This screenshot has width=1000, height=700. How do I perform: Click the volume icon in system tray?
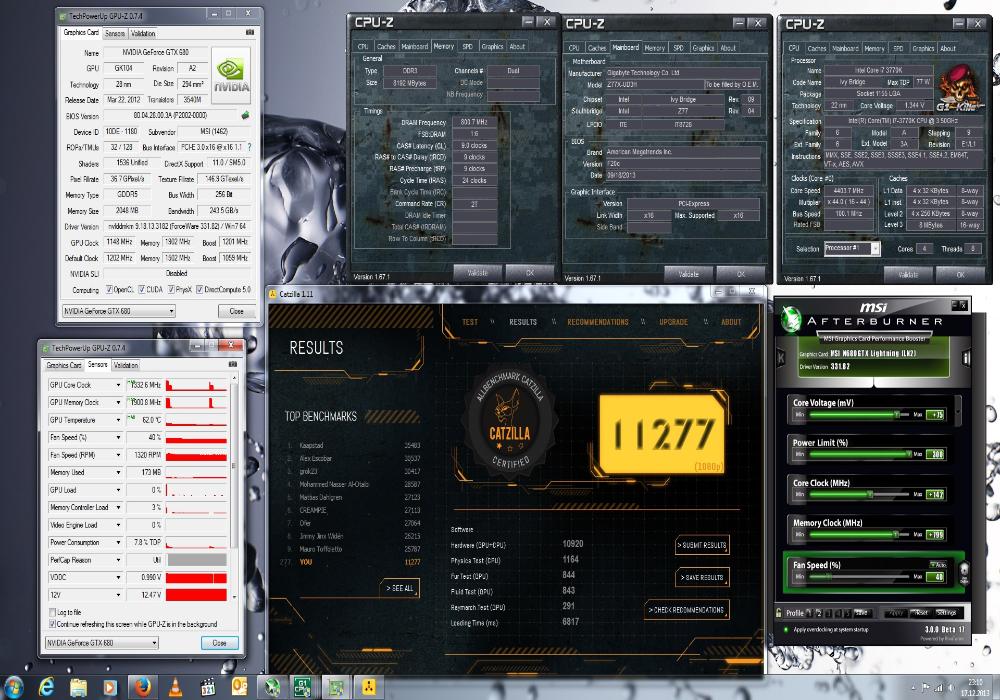[x=950, y=688]
